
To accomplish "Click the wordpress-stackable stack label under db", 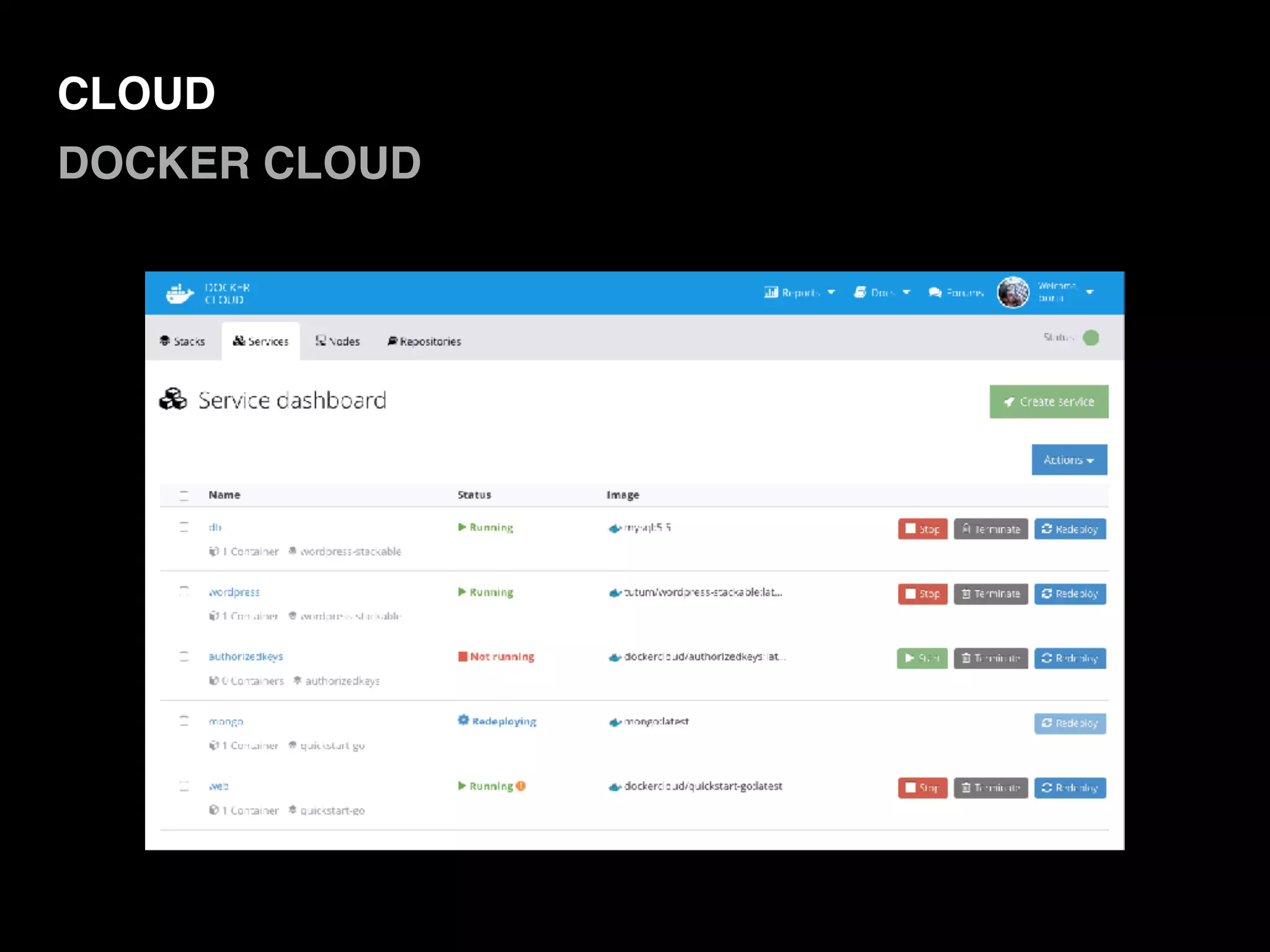I will coord(350,552).
